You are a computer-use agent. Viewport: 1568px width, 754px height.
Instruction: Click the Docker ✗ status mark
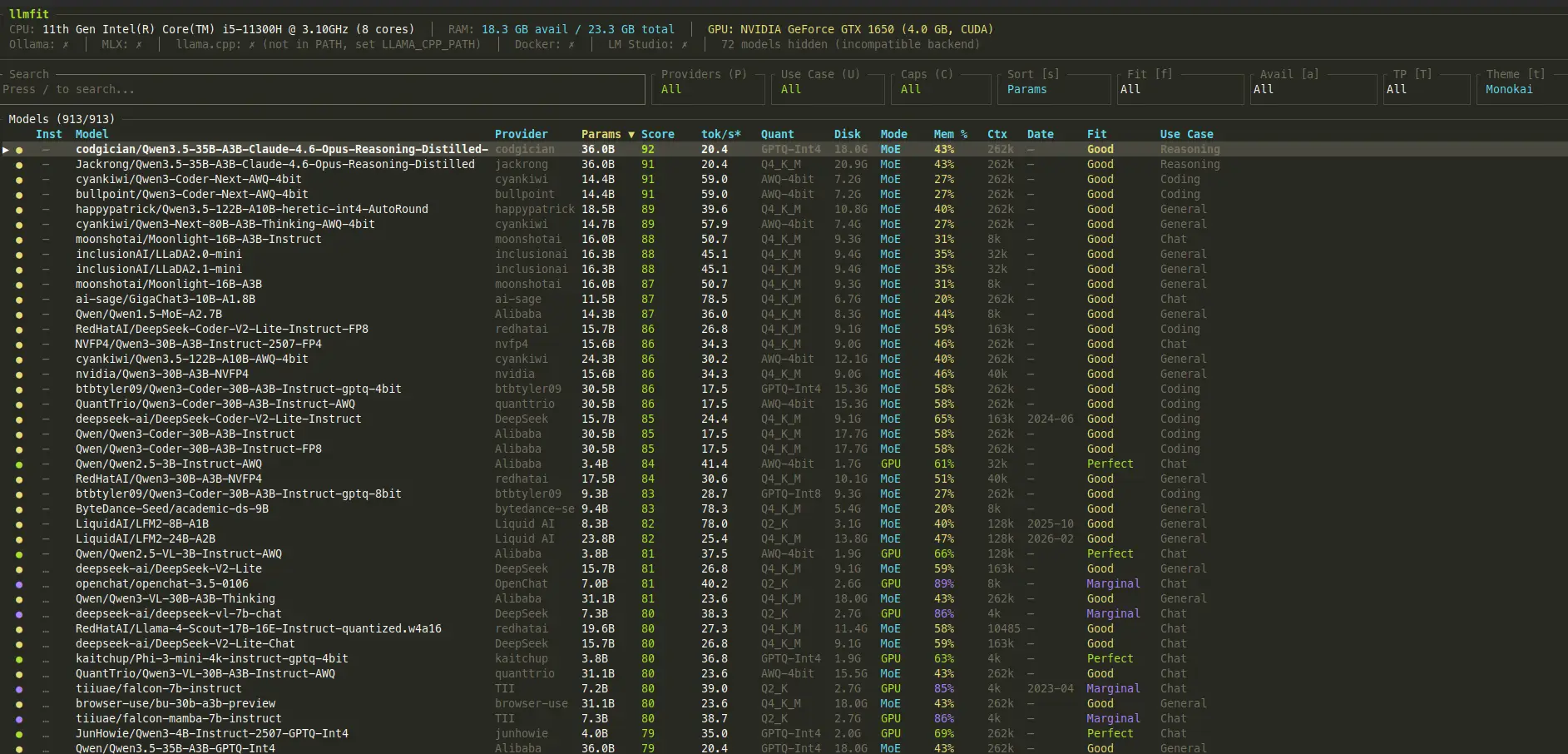coord(571,44)
